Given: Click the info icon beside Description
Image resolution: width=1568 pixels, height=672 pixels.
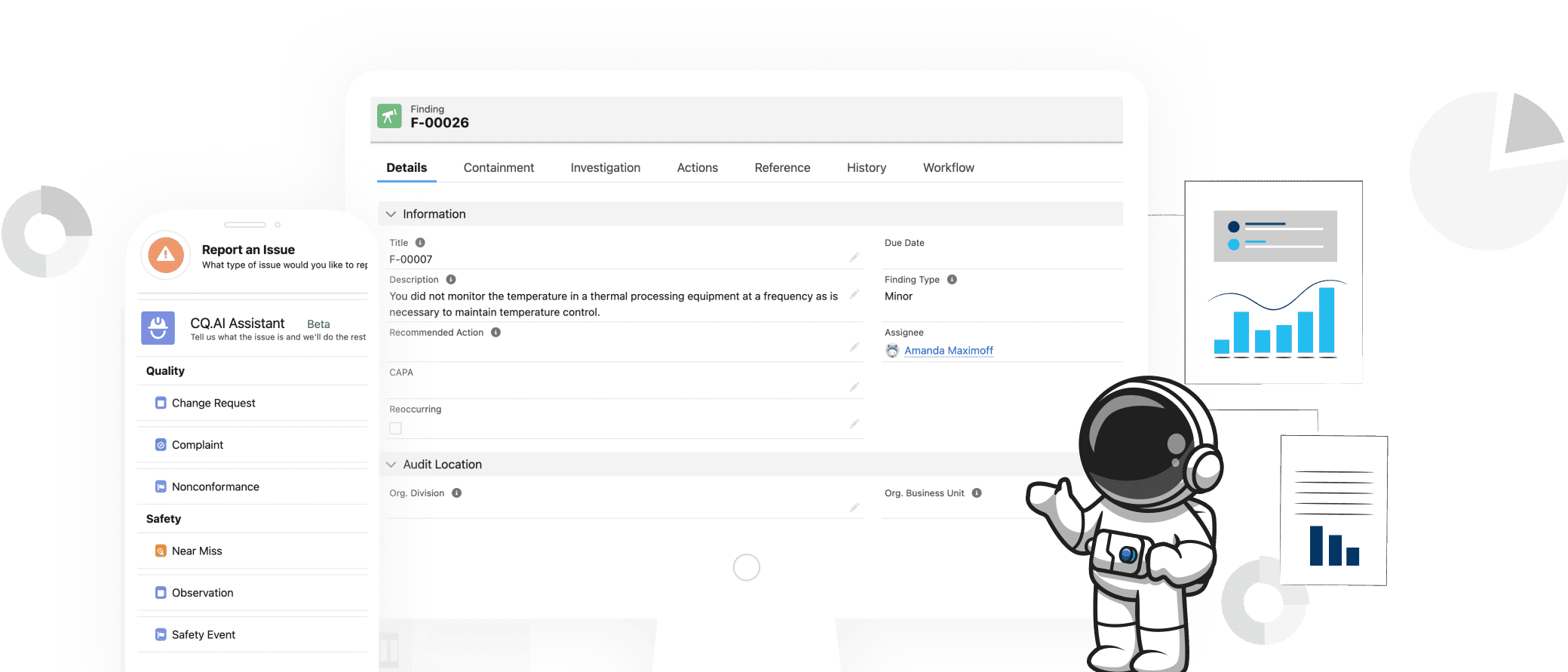Looking at the screenshot, I should 451,280.
